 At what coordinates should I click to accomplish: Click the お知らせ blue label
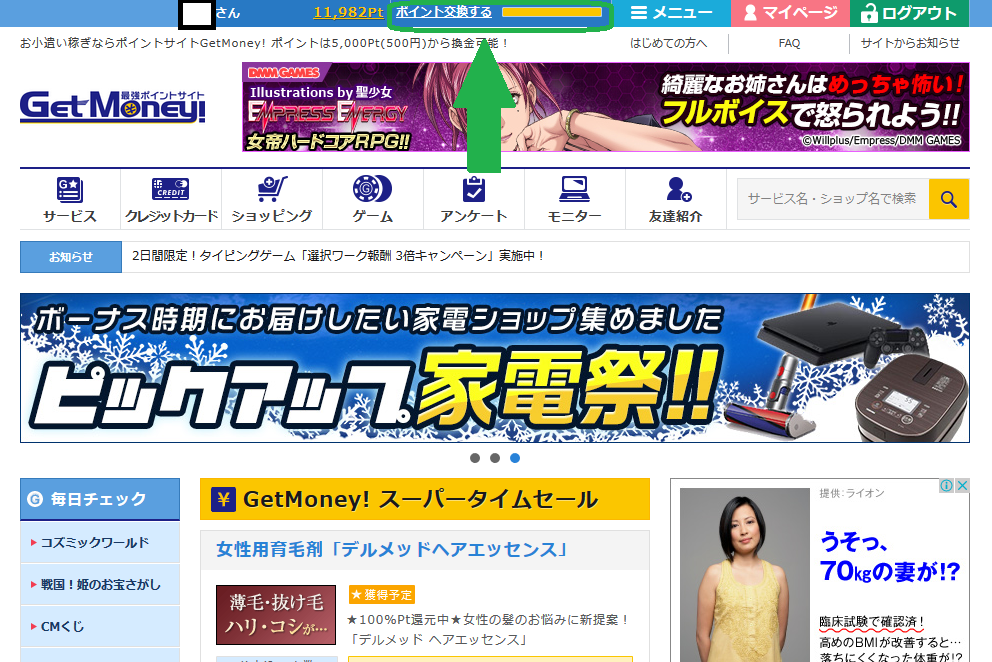(70, 258)
